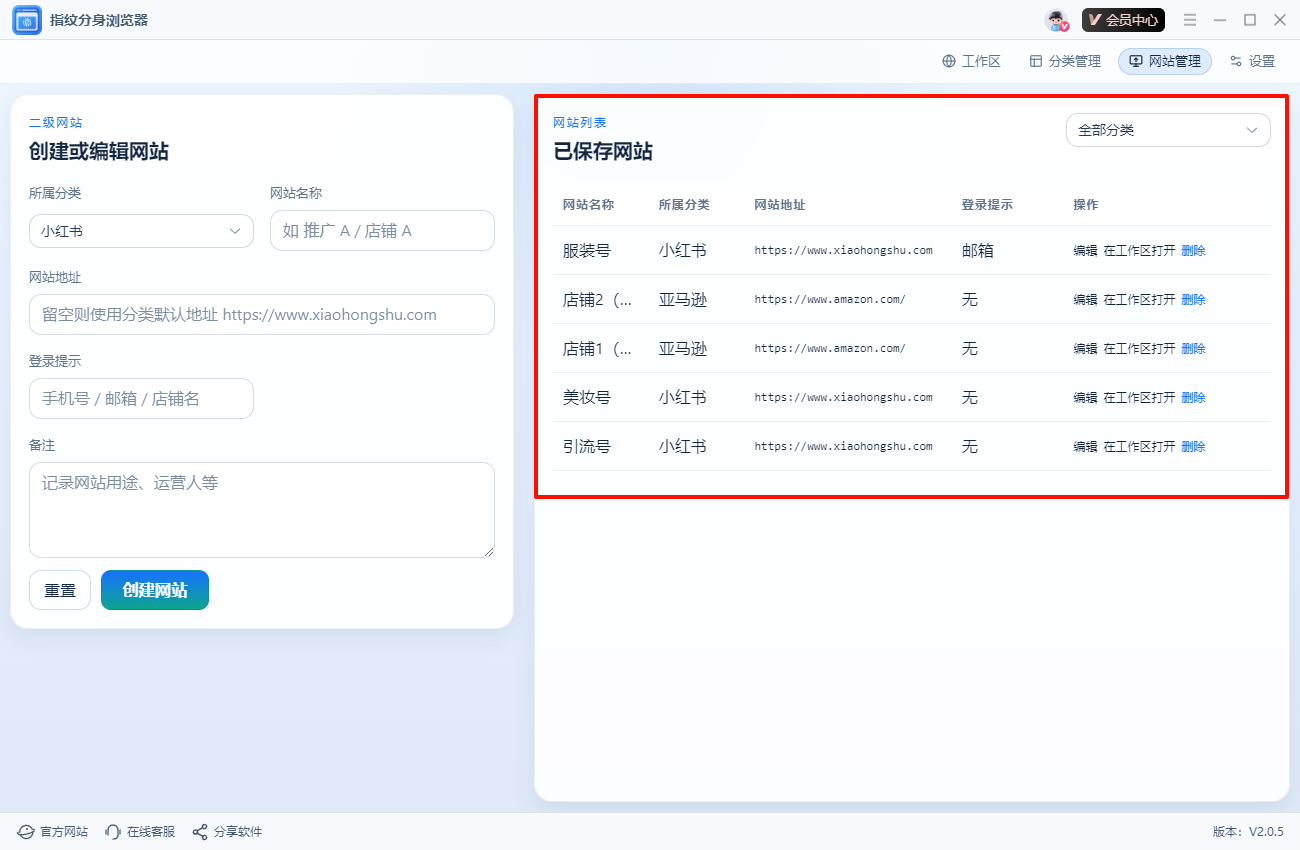Click the 邮箱 login hint cell
Screen dimensions: 1300x850
(978, 251)
